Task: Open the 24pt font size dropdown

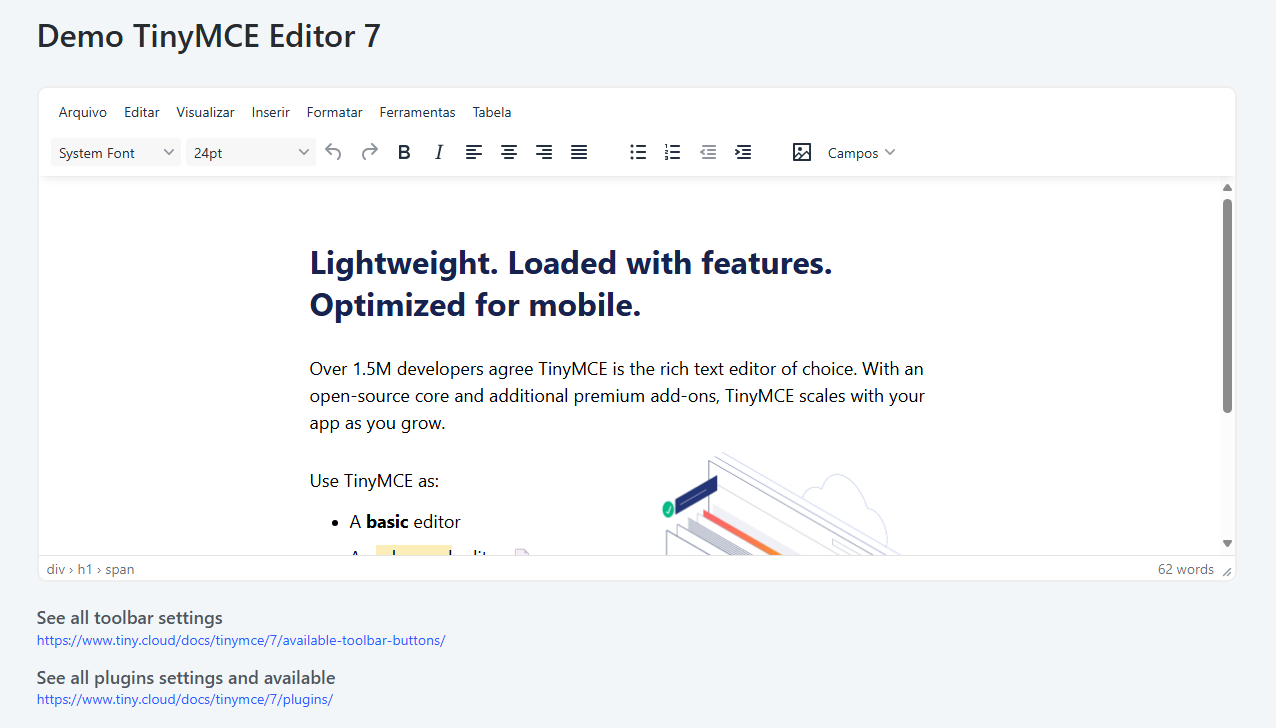Action: (x=250, y=152)
